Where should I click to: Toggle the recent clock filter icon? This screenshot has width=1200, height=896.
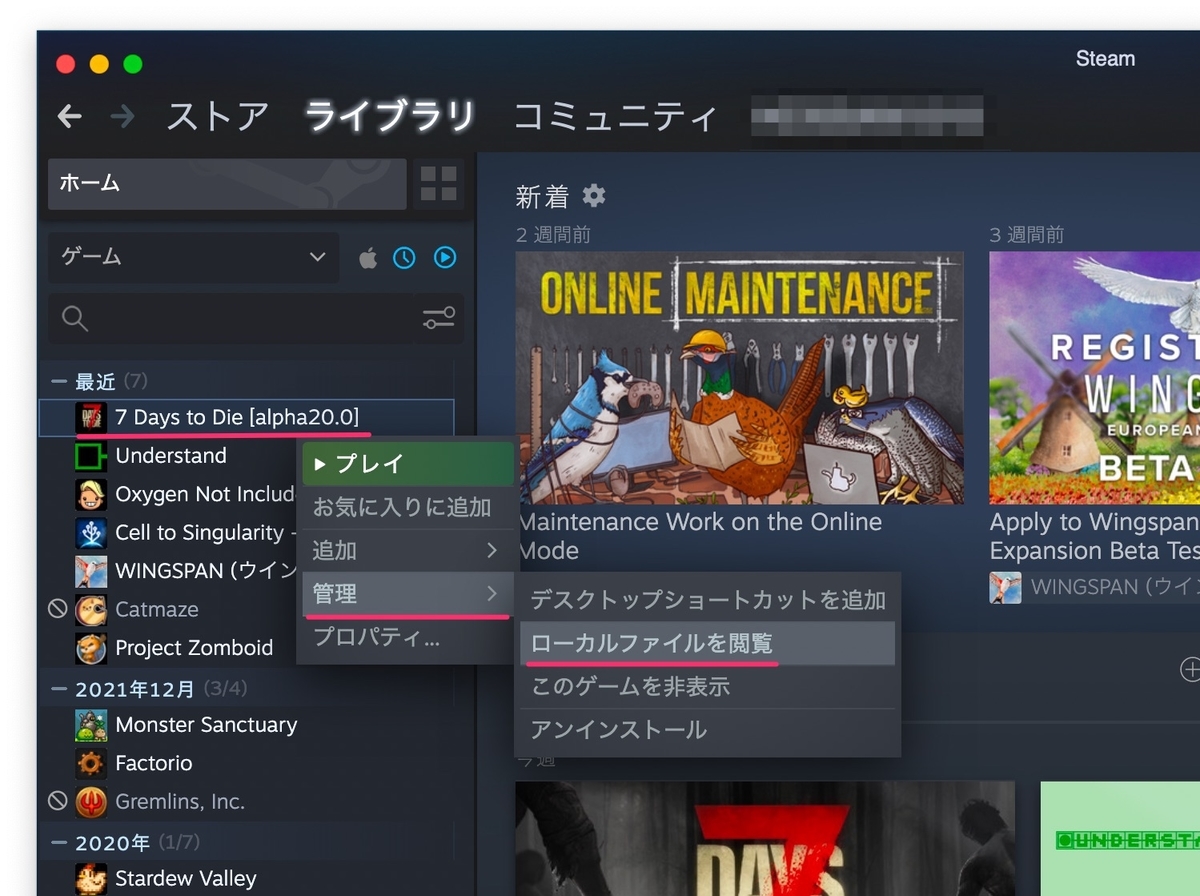tap(404, 258)
